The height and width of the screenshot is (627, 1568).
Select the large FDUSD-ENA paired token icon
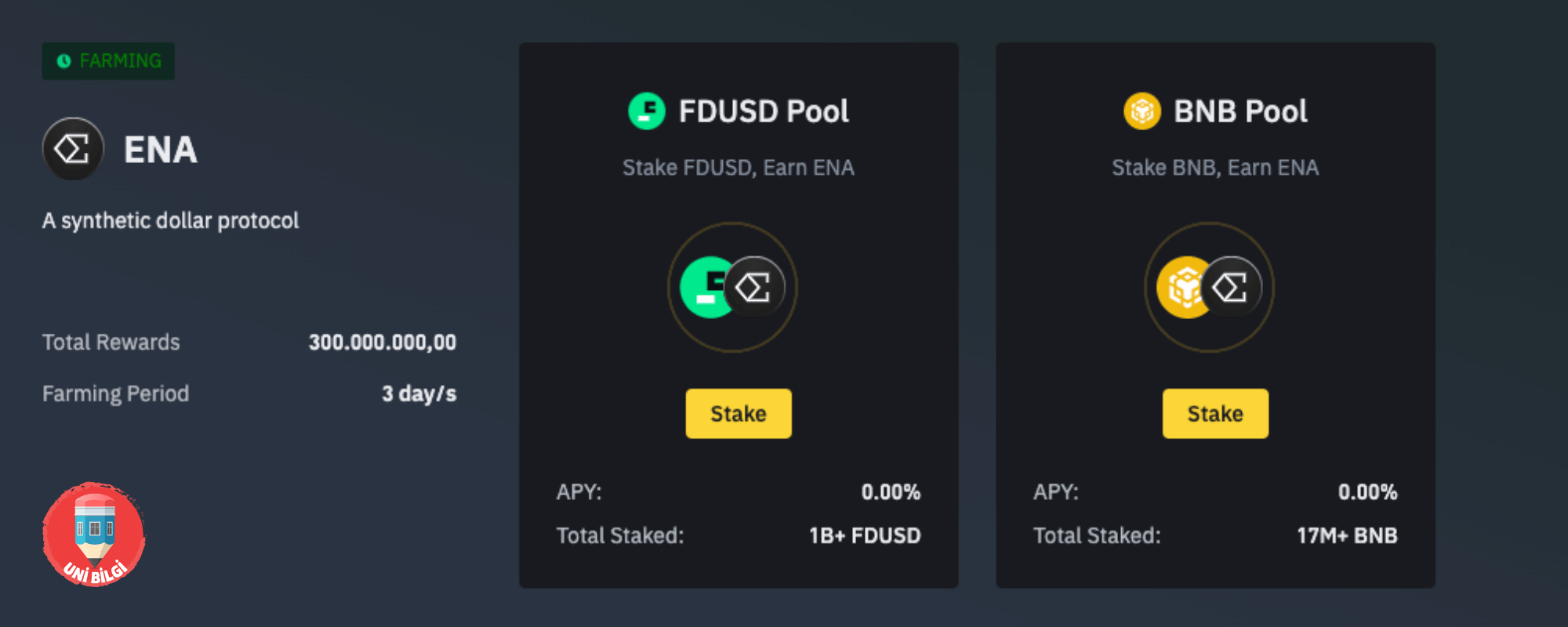[x=732, y=288]
